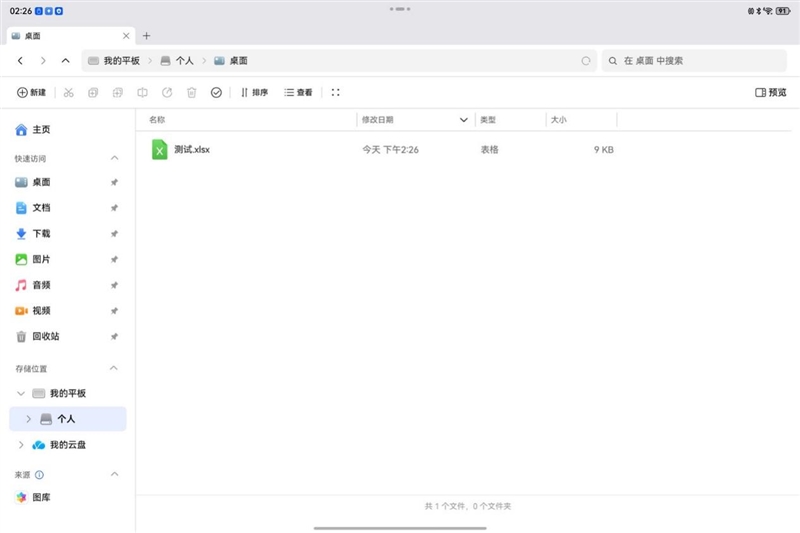Go back with the left arrow

(20, 61)
